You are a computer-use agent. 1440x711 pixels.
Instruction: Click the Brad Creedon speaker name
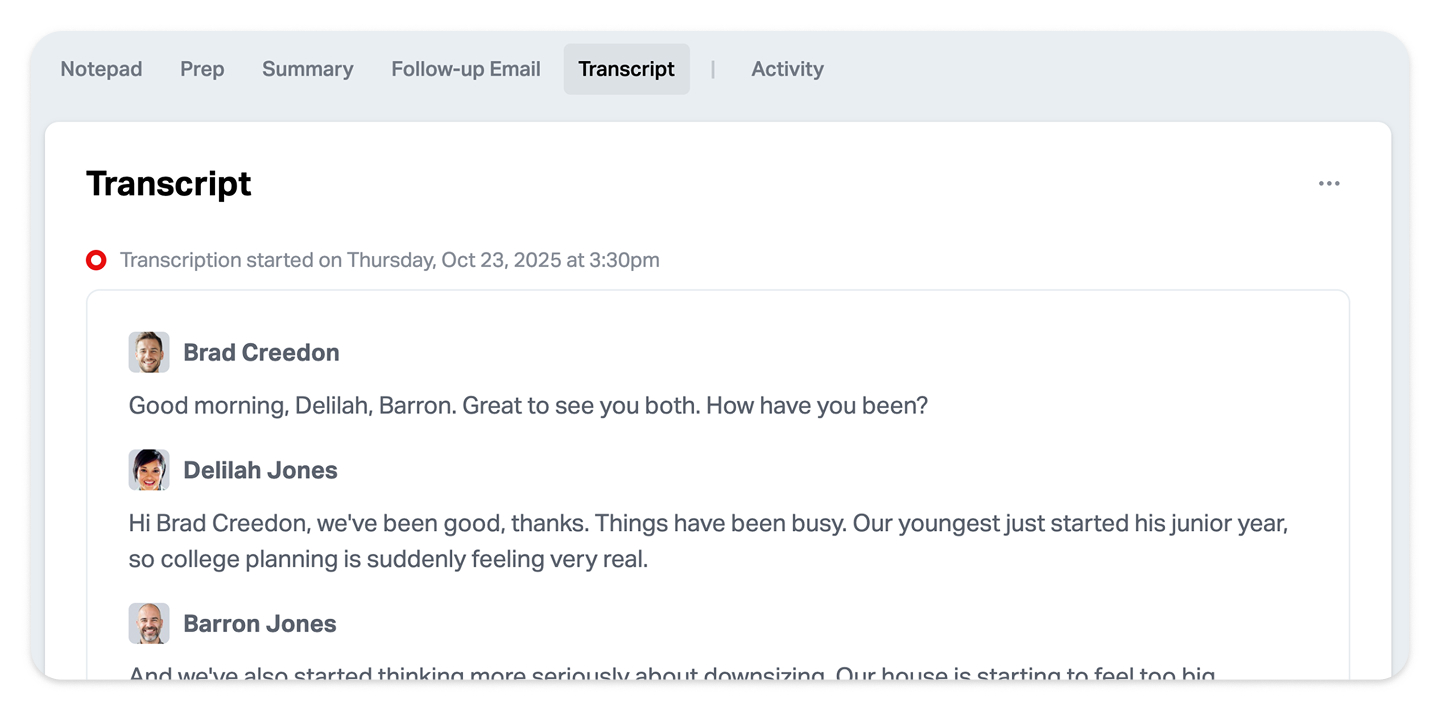click(261, 353)
